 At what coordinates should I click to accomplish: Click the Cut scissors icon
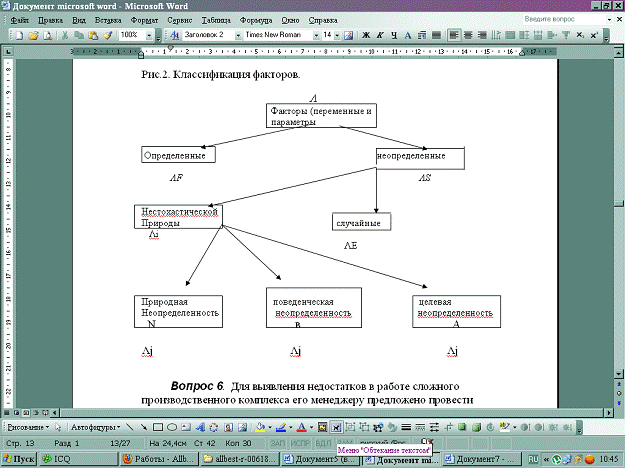click(x=66, y=35)
